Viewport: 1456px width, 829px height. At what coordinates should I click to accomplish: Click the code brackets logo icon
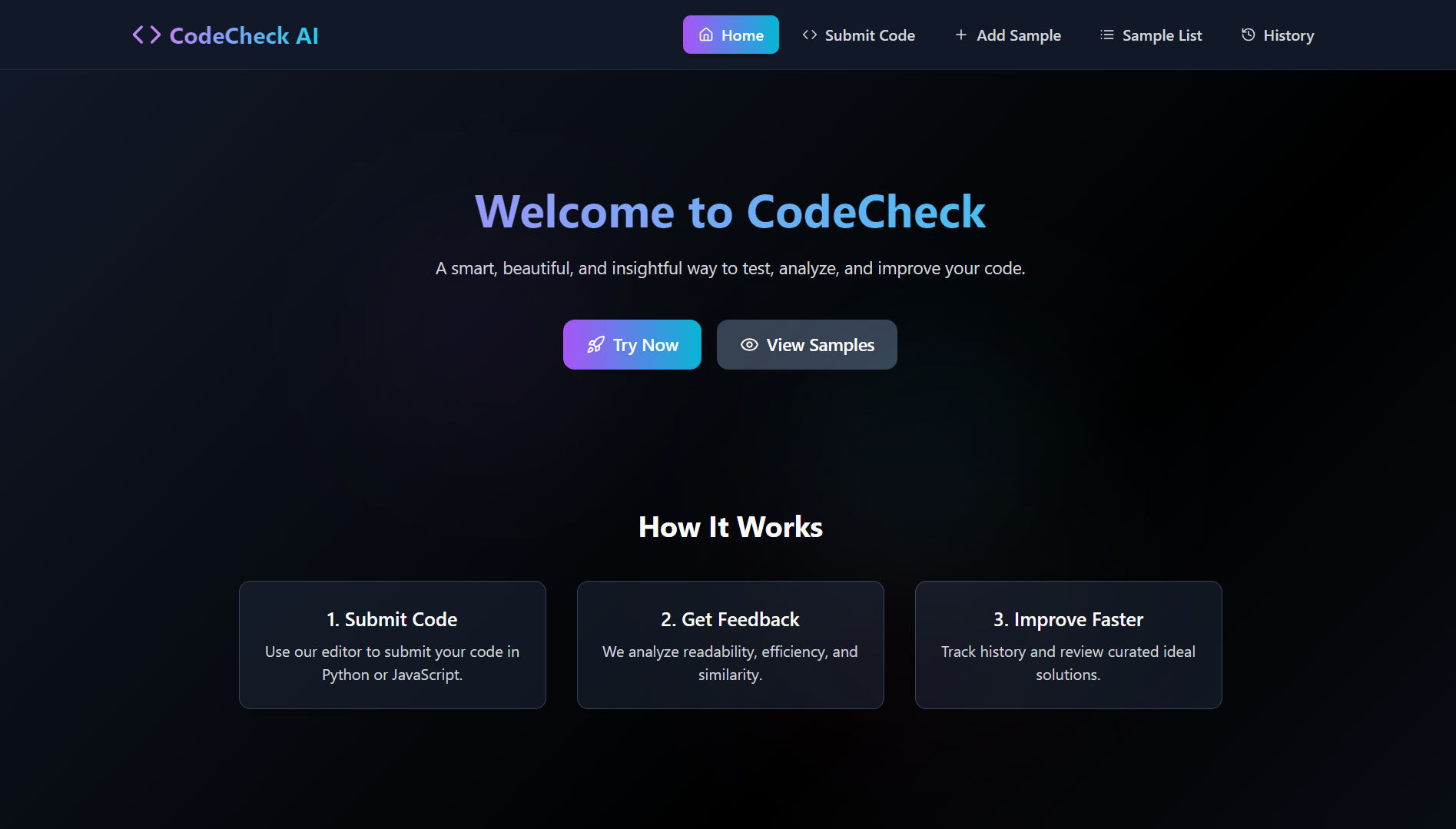(x=146, y=35)
